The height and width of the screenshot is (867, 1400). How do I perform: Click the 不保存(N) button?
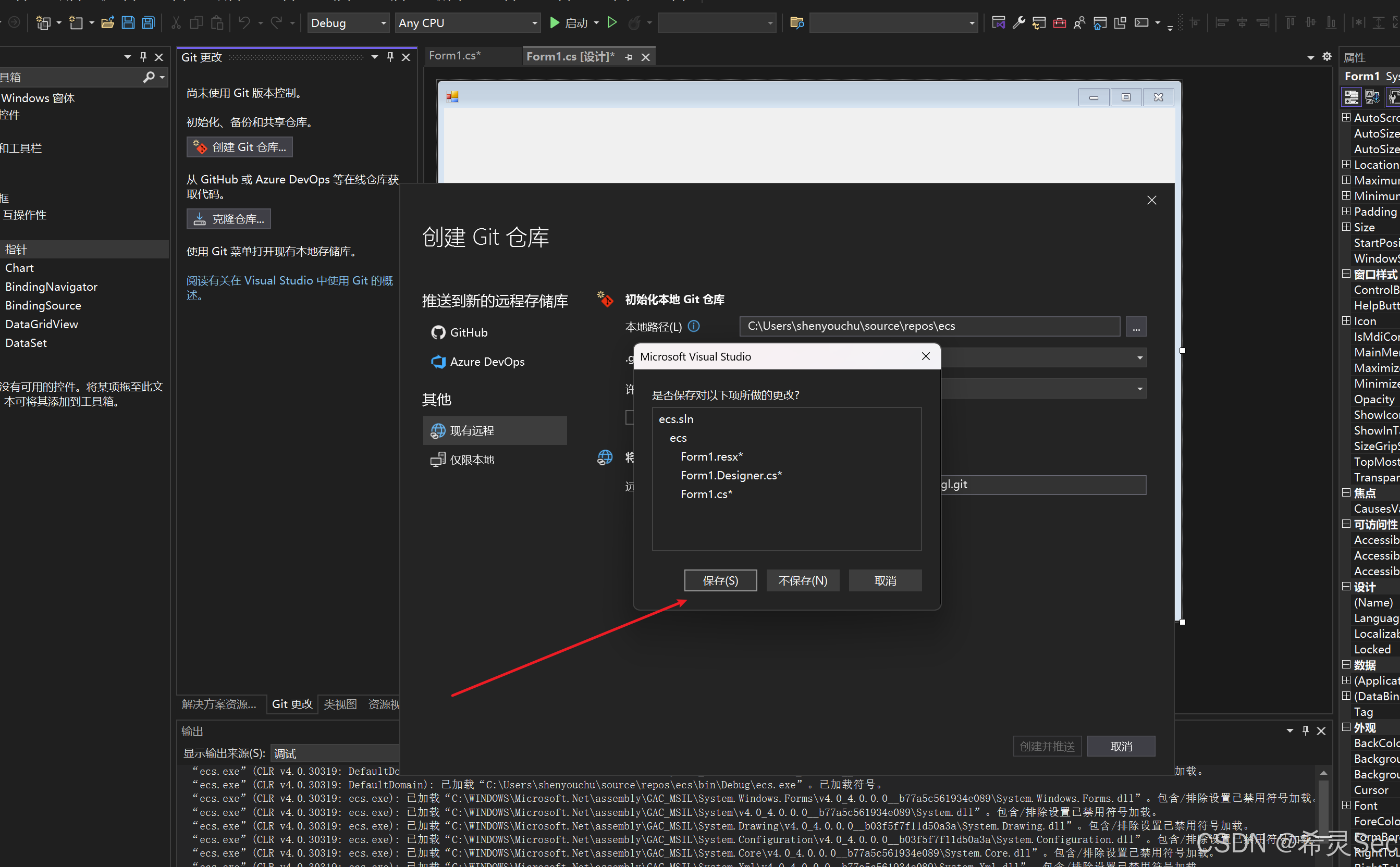pos(802,580)
